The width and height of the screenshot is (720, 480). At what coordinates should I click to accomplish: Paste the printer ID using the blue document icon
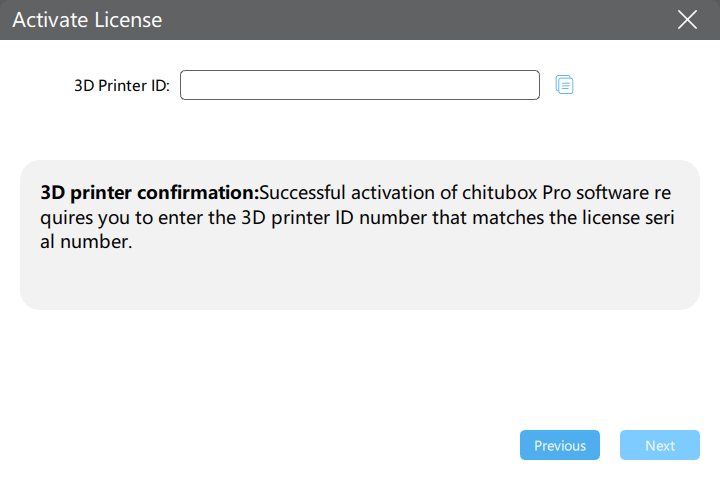point(564,85)
